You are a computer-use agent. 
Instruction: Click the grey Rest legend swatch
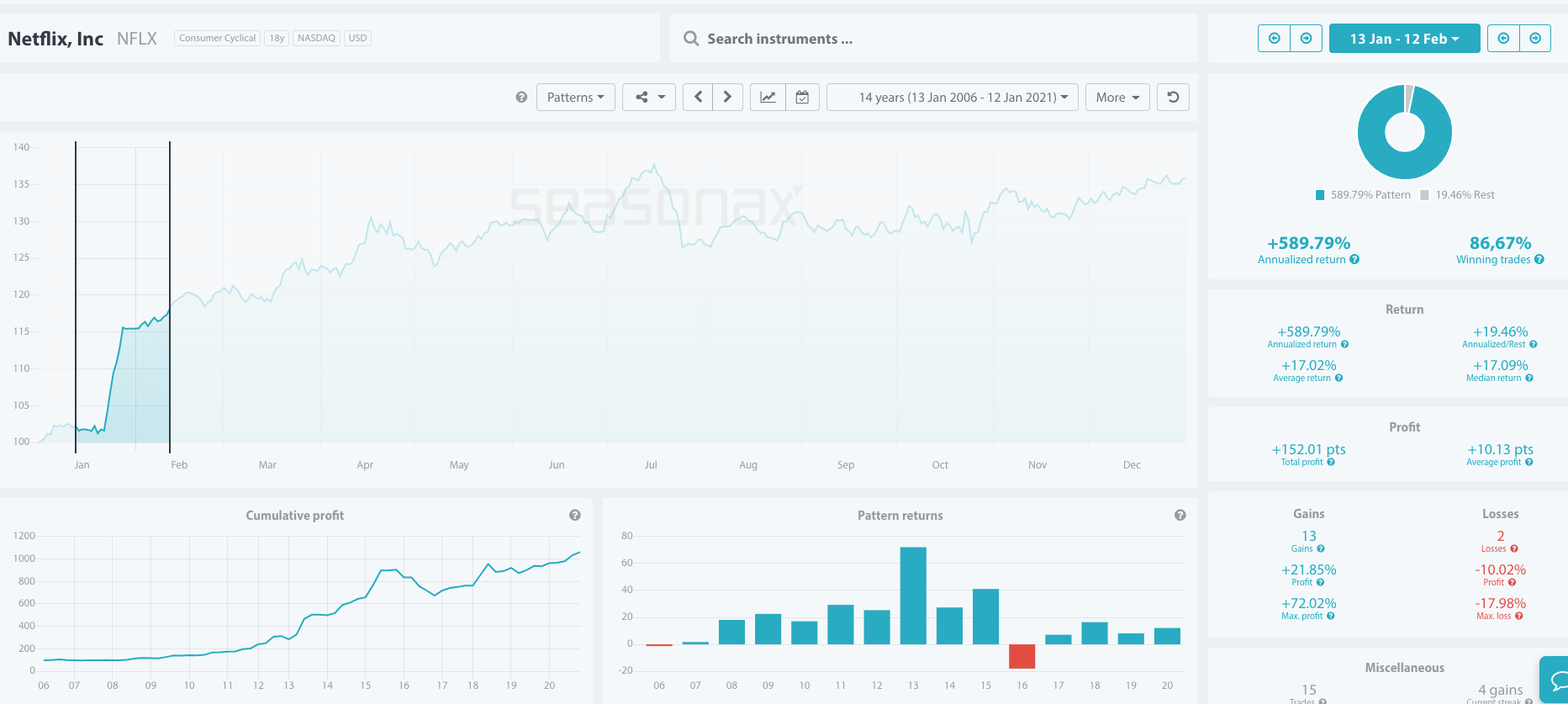[x=1424, y=195]
